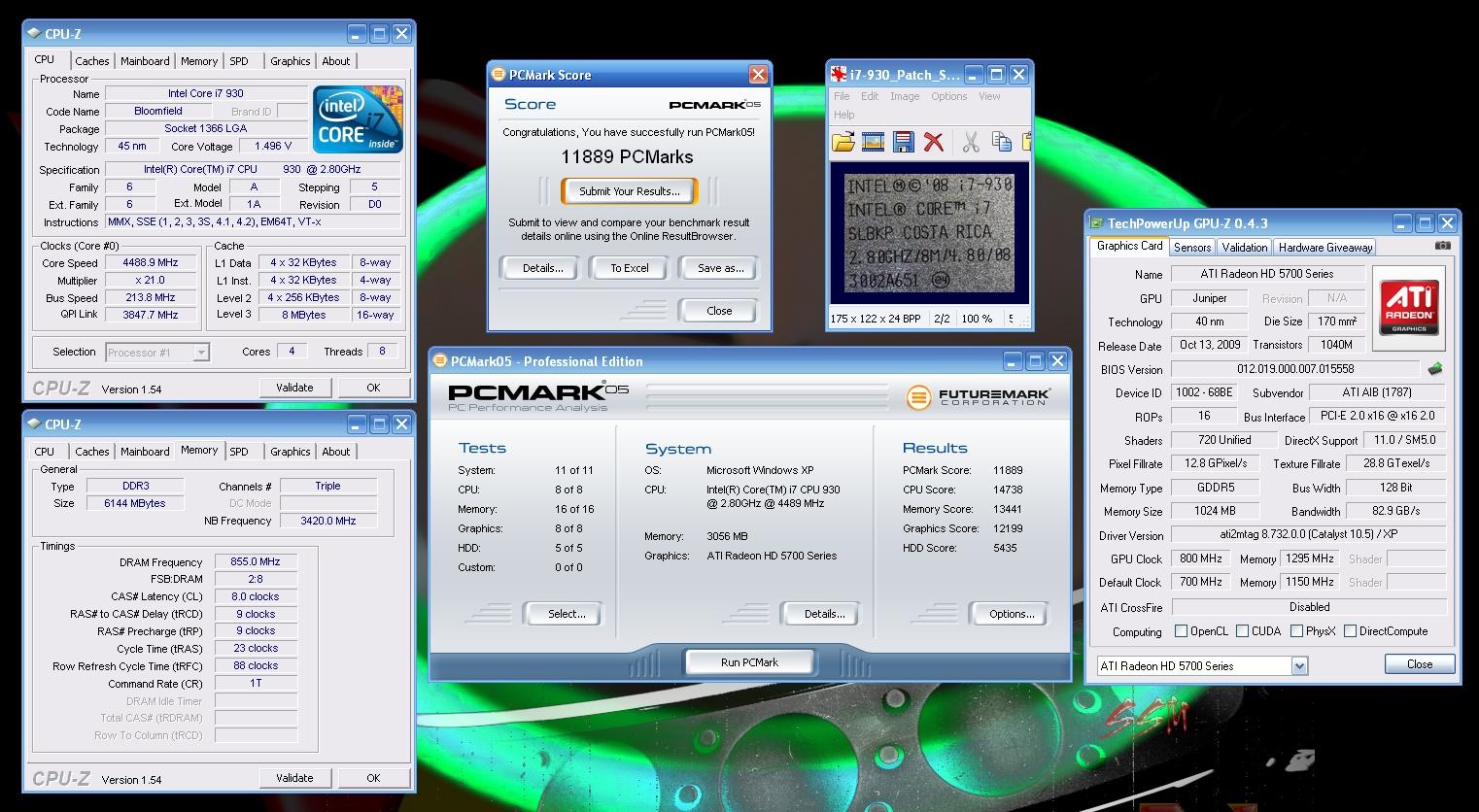1479x812 pixels.
Task: Click the Driver Version field in GPU-Z
Action: pyautogui.click(x=1308, y=534)
